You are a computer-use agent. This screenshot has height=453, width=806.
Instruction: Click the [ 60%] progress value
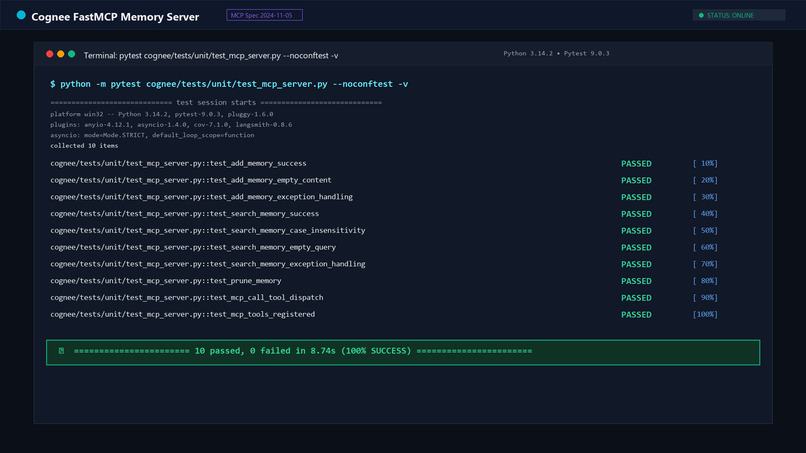705,247
